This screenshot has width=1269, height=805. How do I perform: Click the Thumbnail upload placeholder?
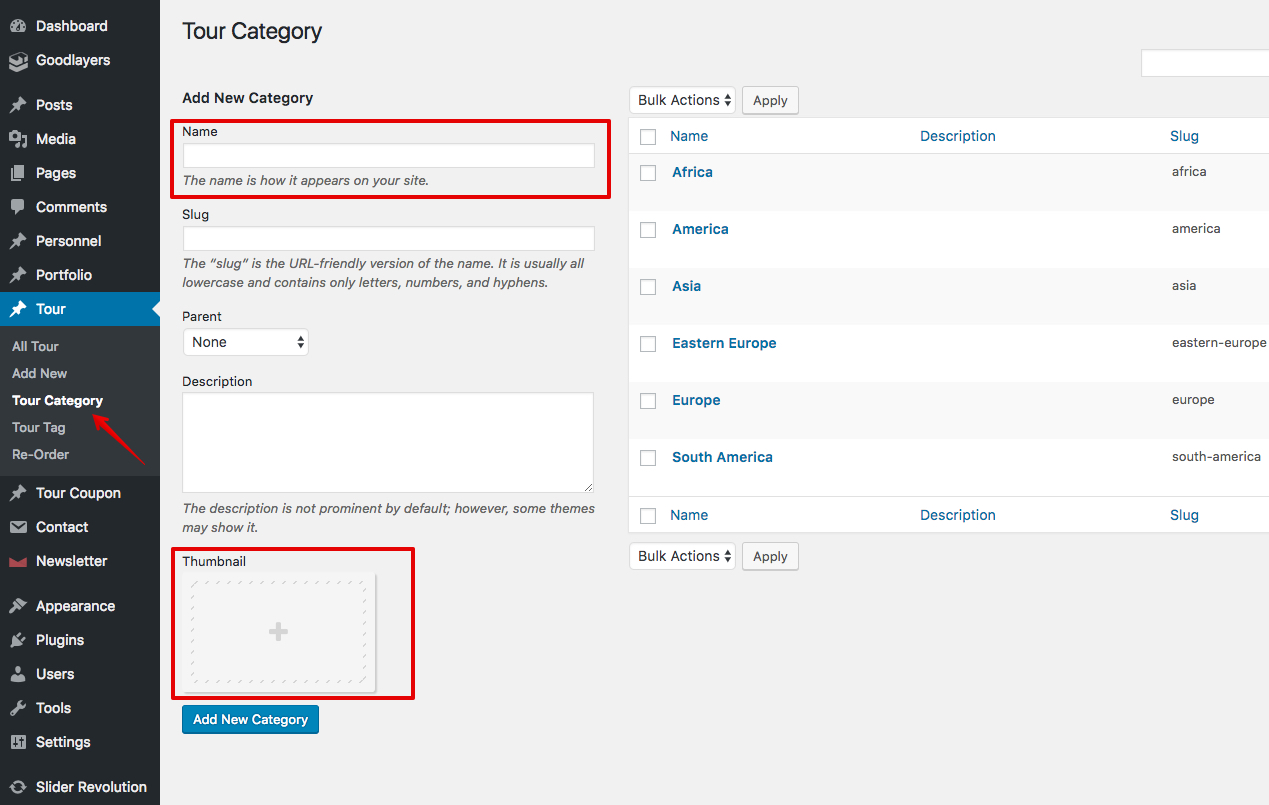(279, 632)
